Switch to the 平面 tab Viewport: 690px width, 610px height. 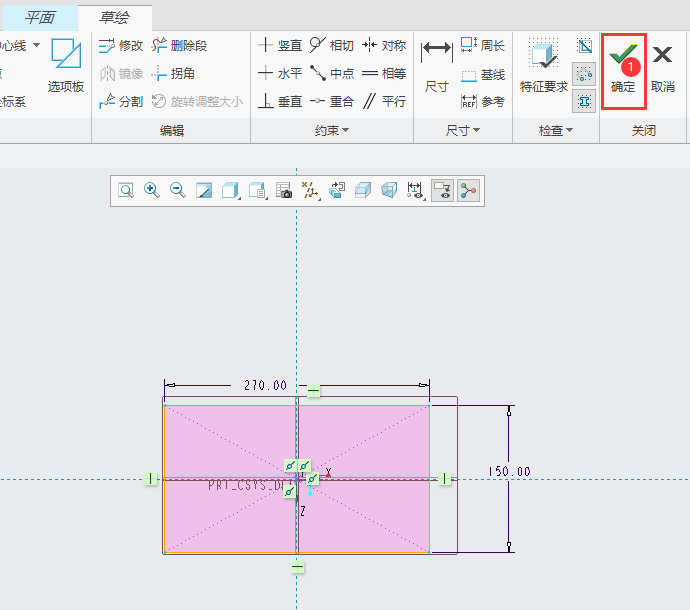click(x=40, y=18)
